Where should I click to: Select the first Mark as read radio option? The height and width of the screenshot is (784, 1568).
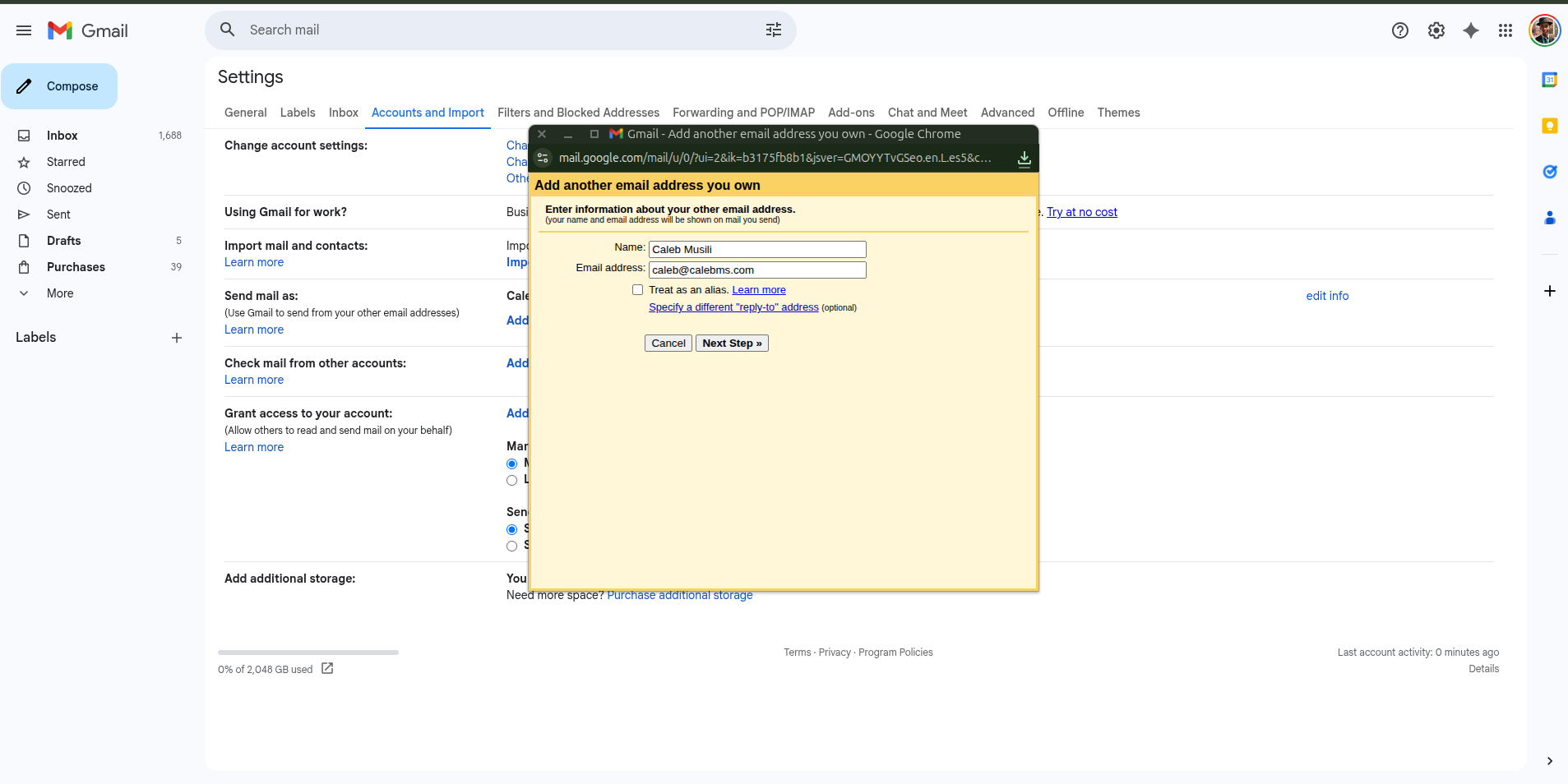[512, 463]
